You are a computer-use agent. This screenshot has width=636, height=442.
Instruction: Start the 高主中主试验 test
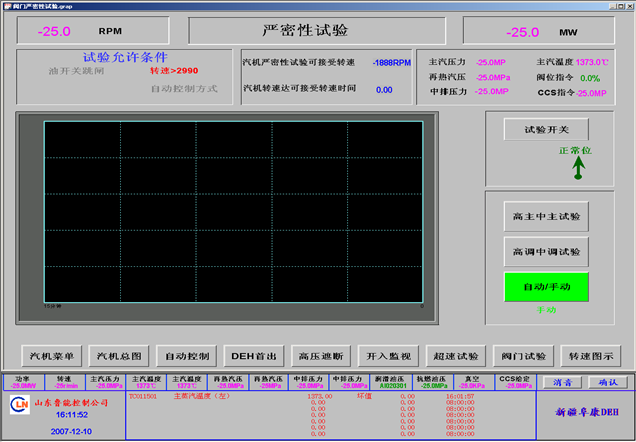[x=546, y=217]
